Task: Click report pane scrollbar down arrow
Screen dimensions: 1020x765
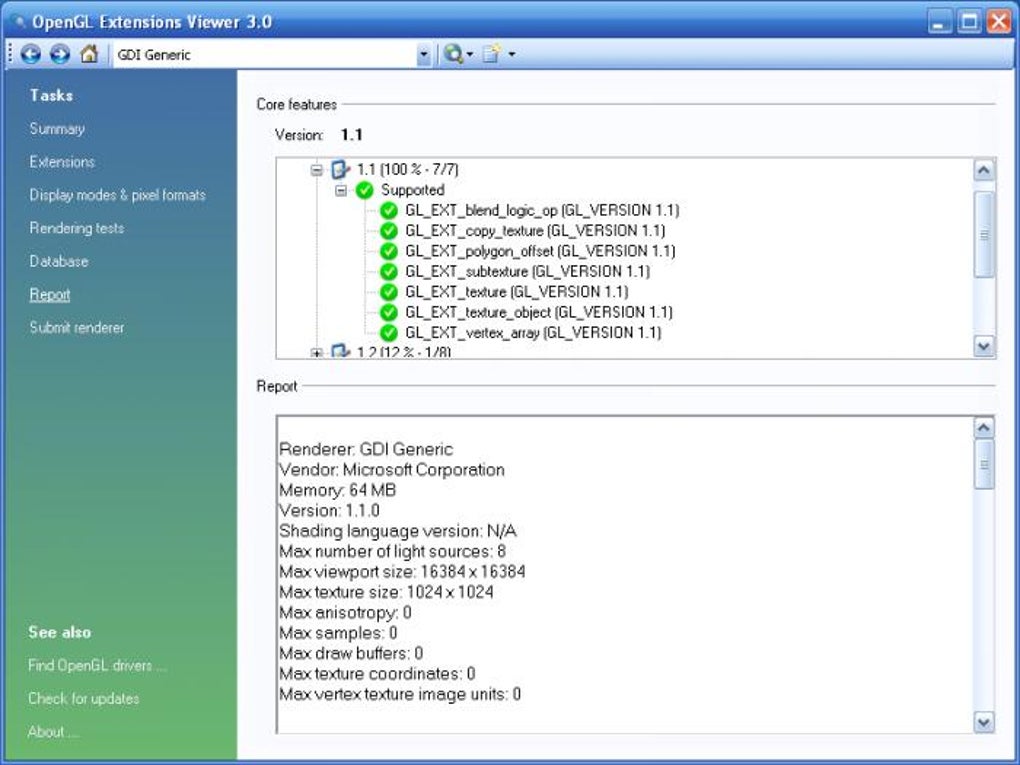Action: pyautogui.click(x=984, y=721)
